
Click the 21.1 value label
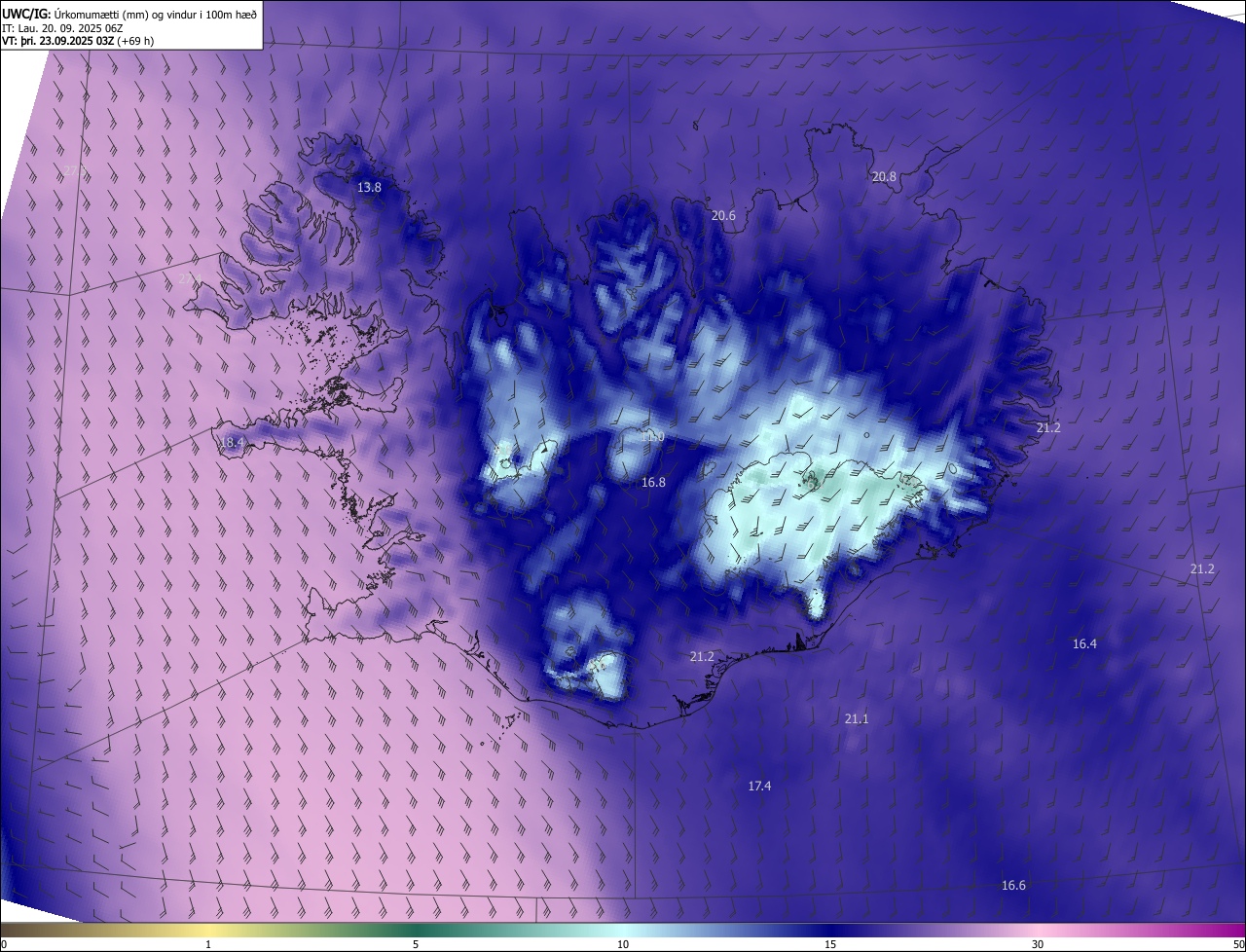857,718
